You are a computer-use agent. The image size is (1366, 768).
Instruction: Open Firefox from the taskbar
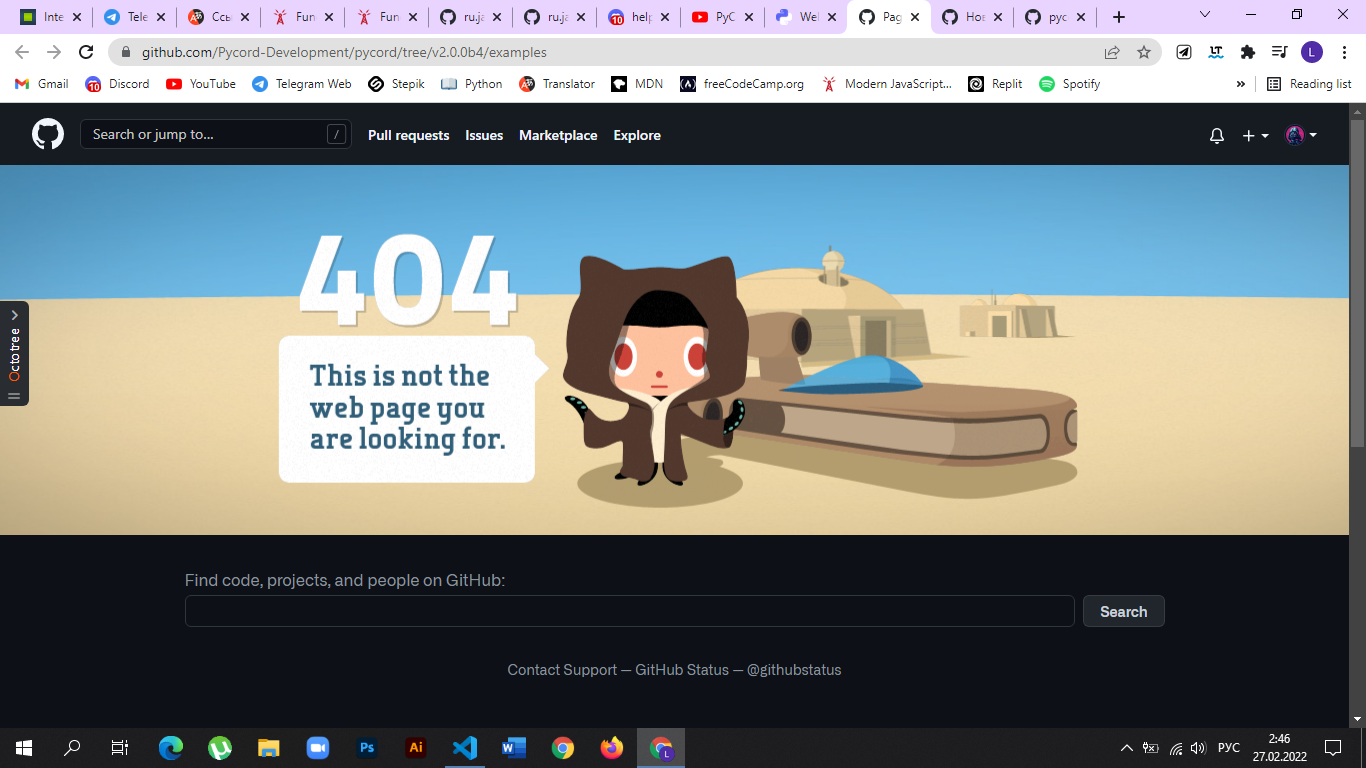coord(612,747)
